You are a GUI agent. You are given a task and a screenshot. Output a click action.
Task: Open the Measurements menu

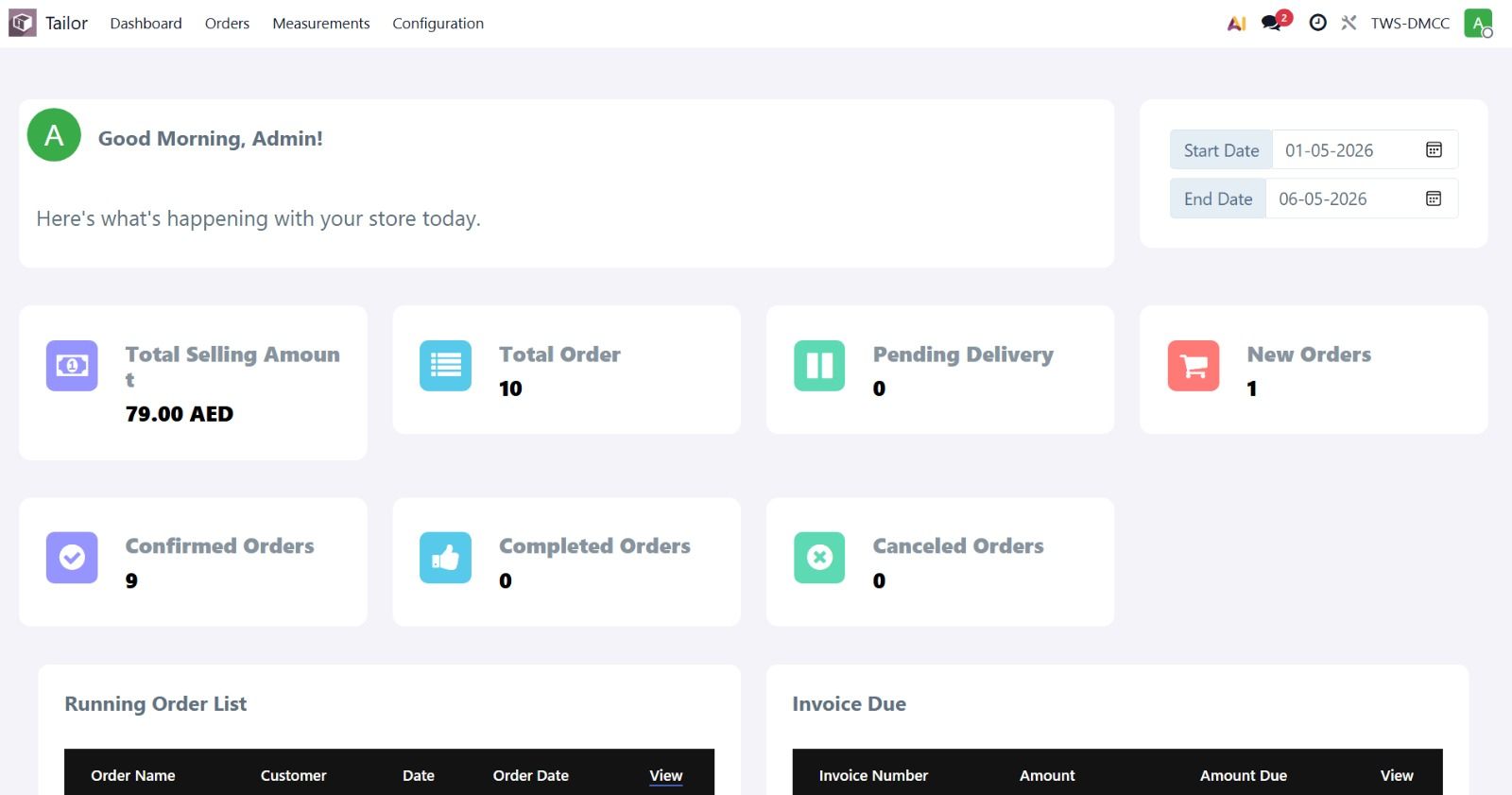[321, 24]
